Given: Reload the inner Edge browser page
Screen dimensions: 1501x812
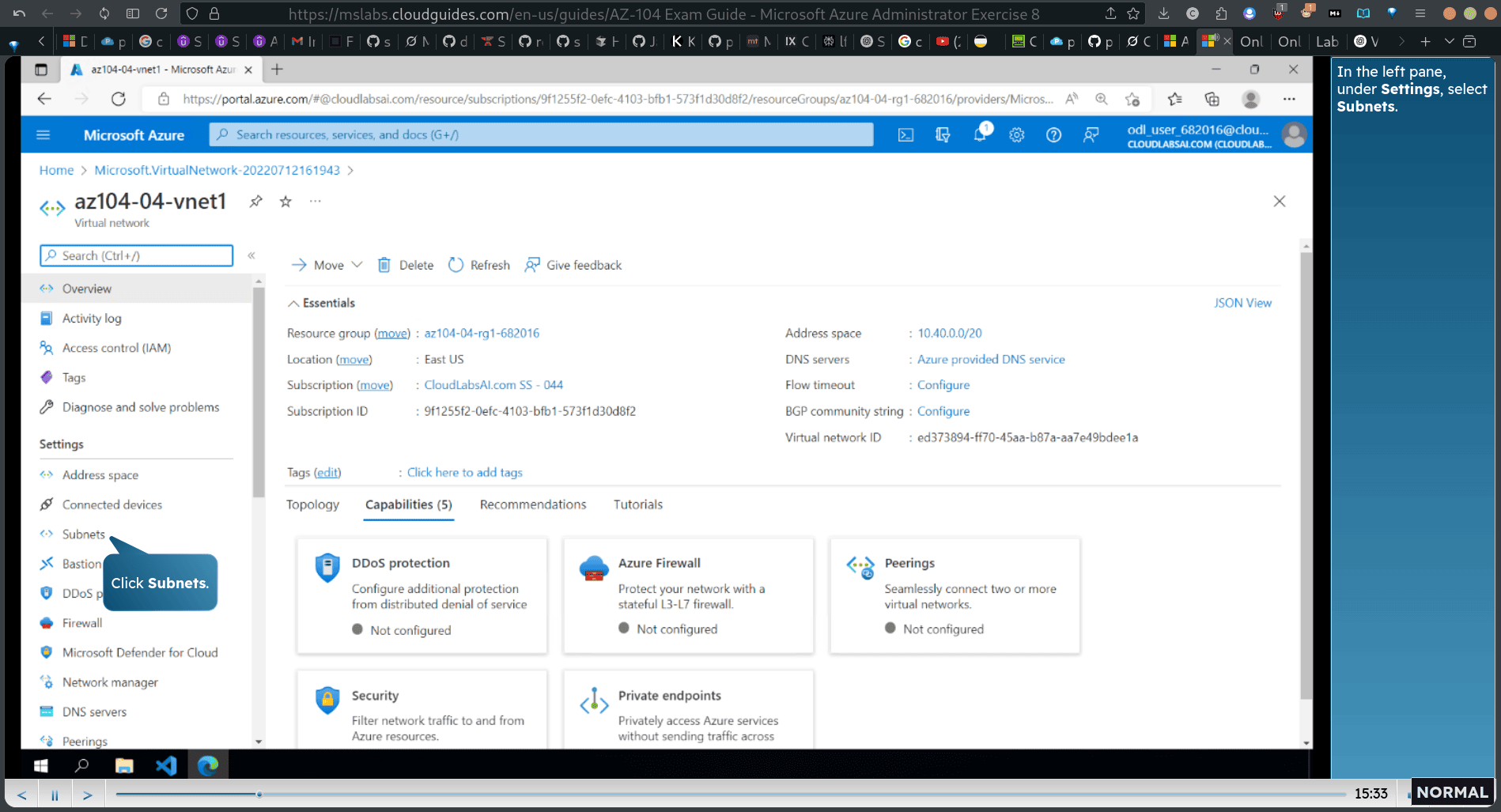Looking at the screenshot, I should [119, 99].
